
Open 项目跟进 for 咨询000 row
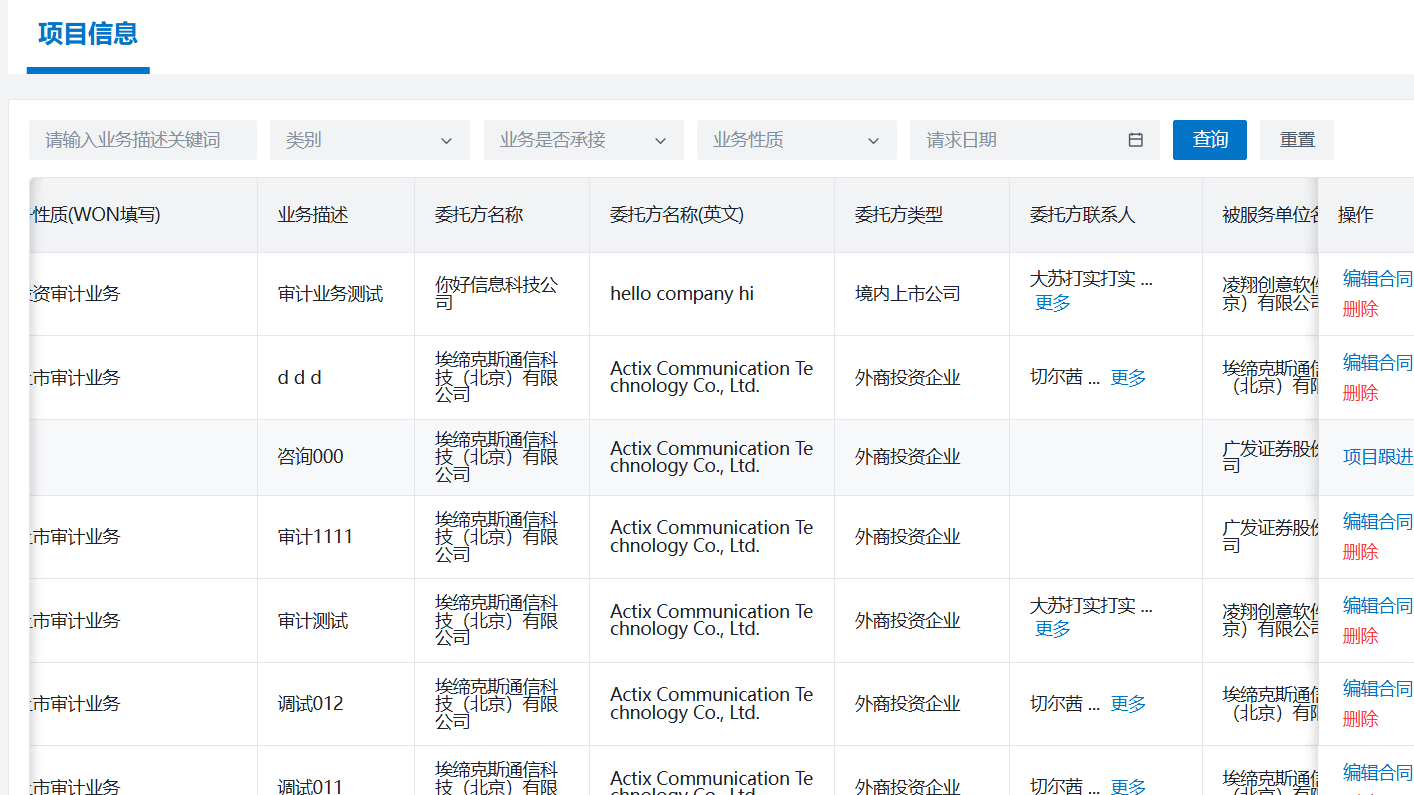click(1377, 457)
